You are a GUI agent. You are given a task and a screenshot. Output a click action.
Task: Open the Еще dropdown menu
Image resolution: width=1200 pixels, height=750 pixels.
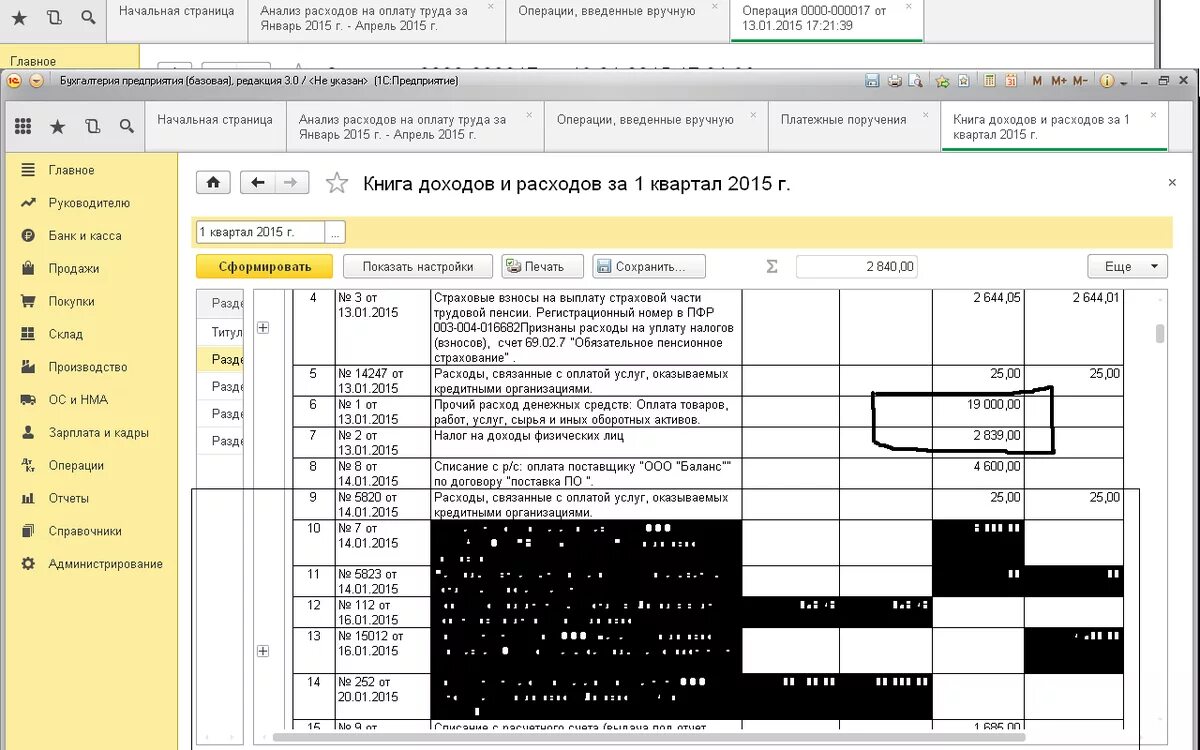coord(1127,267)
